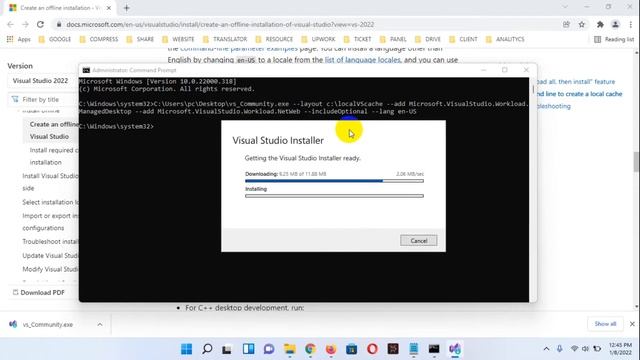Open the UPWORK bookmark folder
640x360 pixels.
point(318,39)
